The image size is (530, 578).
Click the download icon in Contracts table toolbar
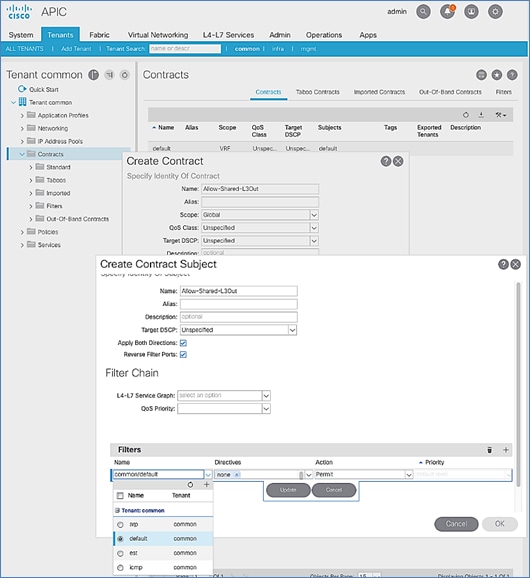point(481,115)
